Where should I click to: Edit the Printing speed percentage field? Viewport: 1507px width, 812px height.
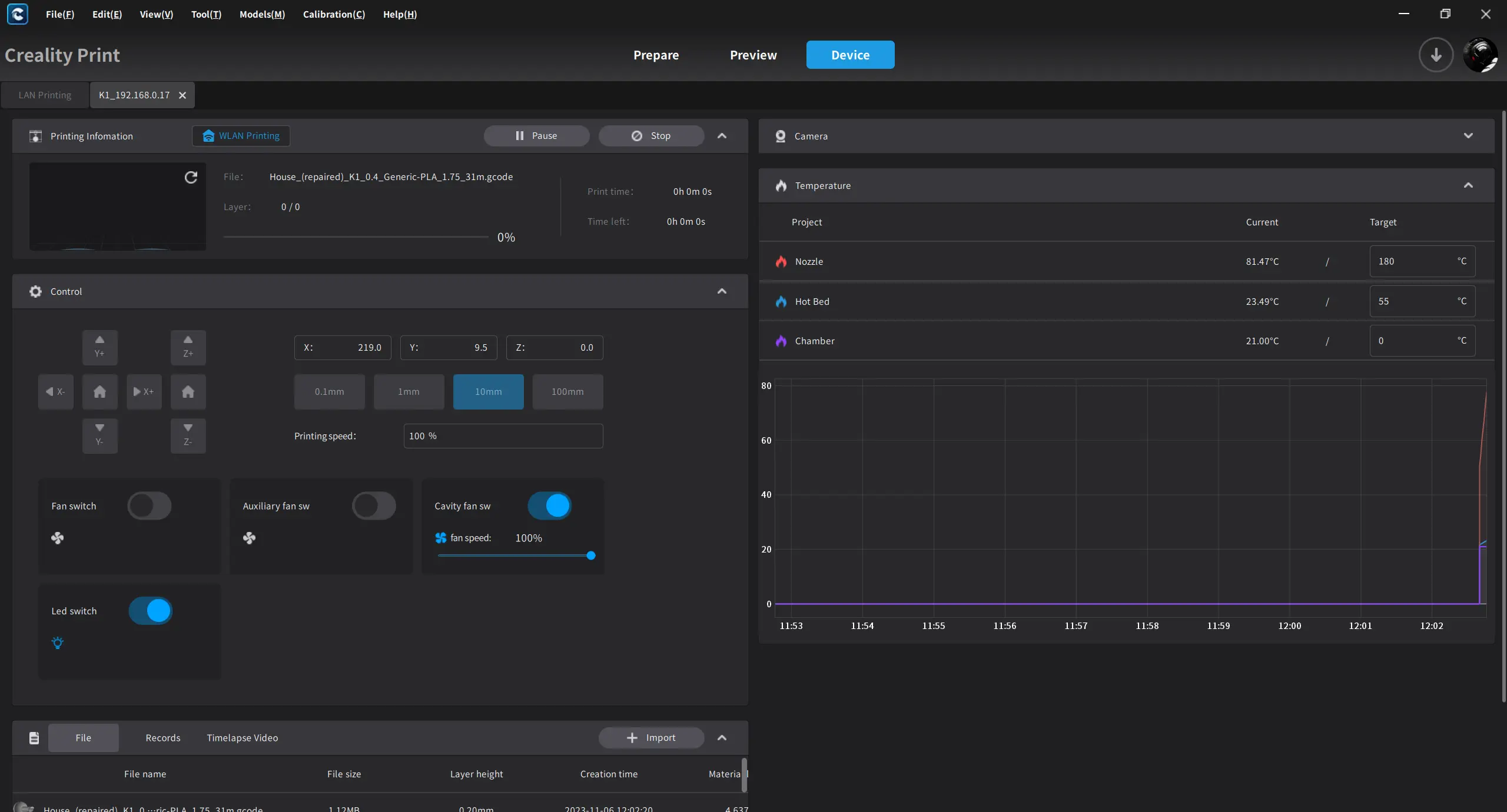(x=503, y=436)
